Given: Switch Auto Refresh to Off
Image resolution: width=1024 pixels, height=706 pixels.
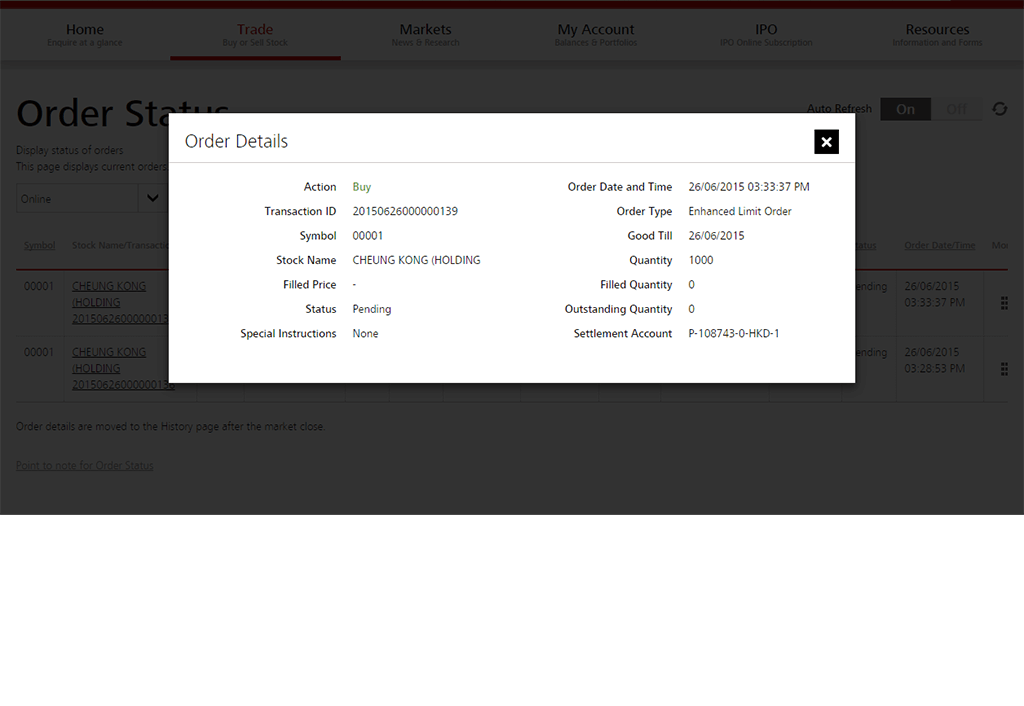Looking at the screenshot, I should click(956, 109).
